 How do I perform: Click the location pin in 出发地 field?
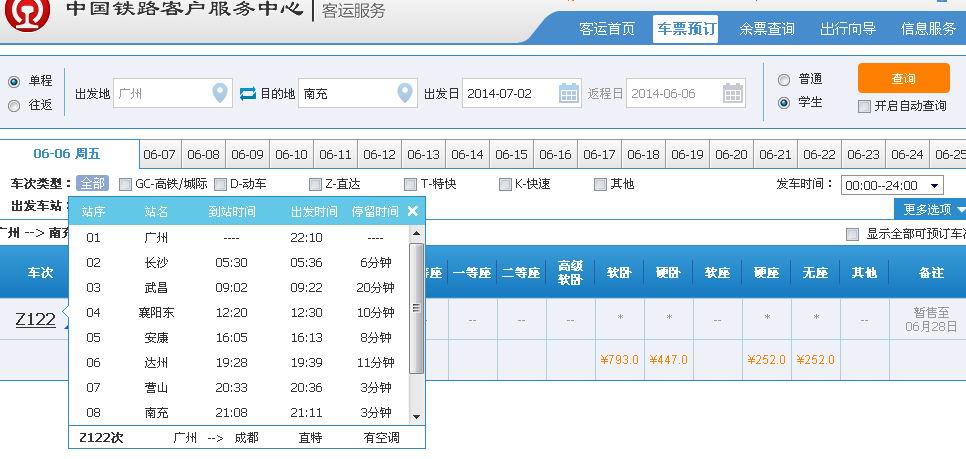tap(220, 94)
